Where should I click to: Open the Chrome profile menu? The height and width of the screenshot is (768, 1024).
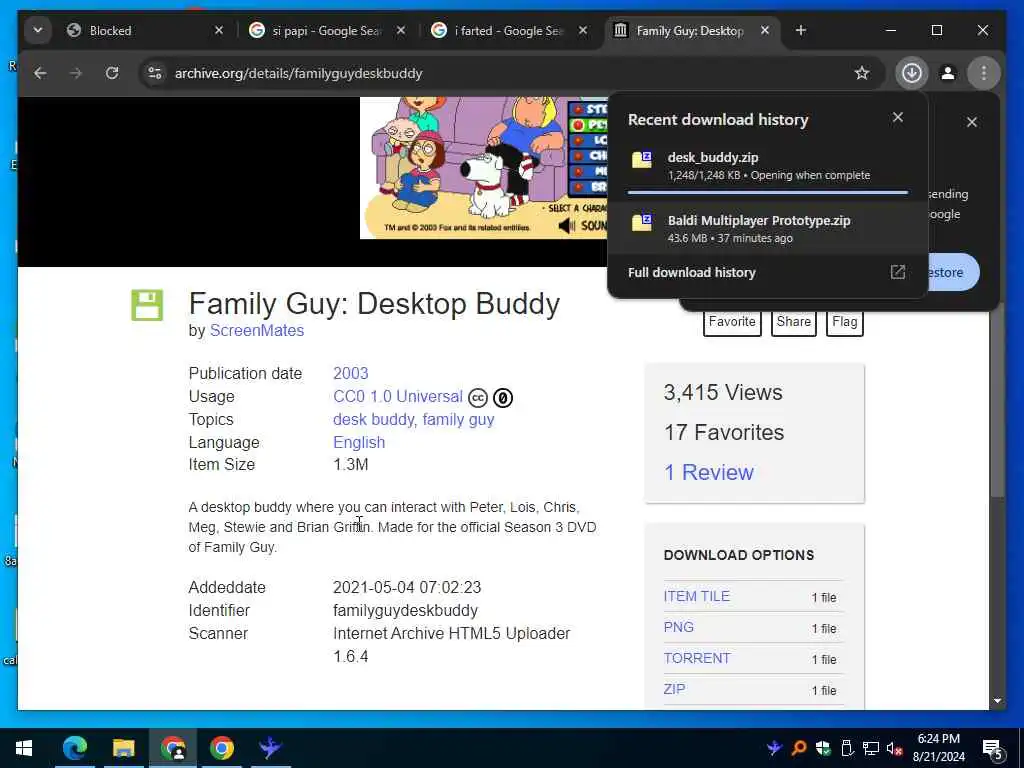[x=948, y=73]
